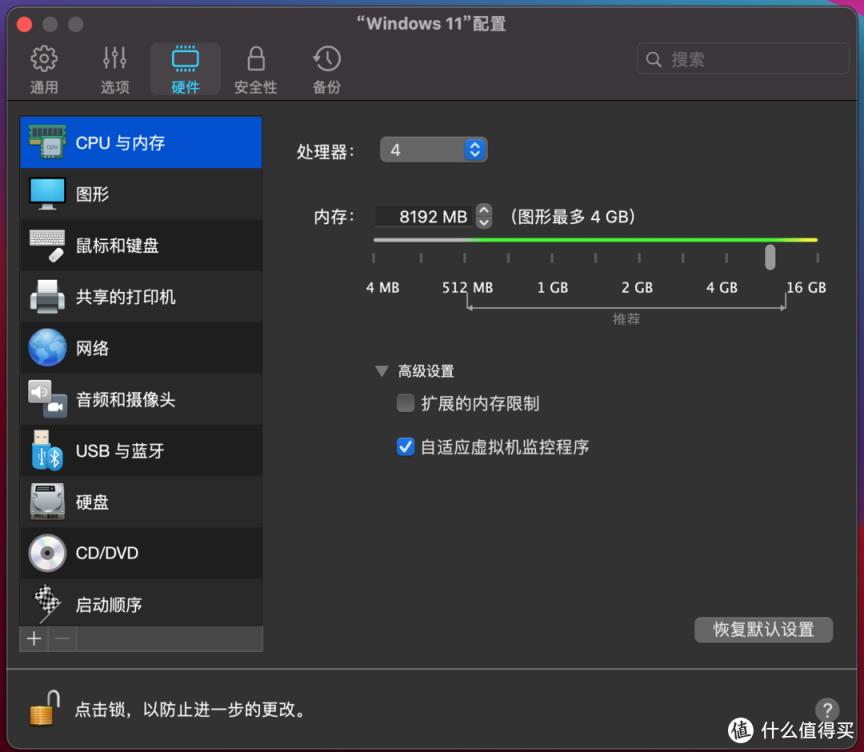Viewport: 864px width, 752px height.
Task: Open the 网络 globe icon
Action: click(47, 348)
